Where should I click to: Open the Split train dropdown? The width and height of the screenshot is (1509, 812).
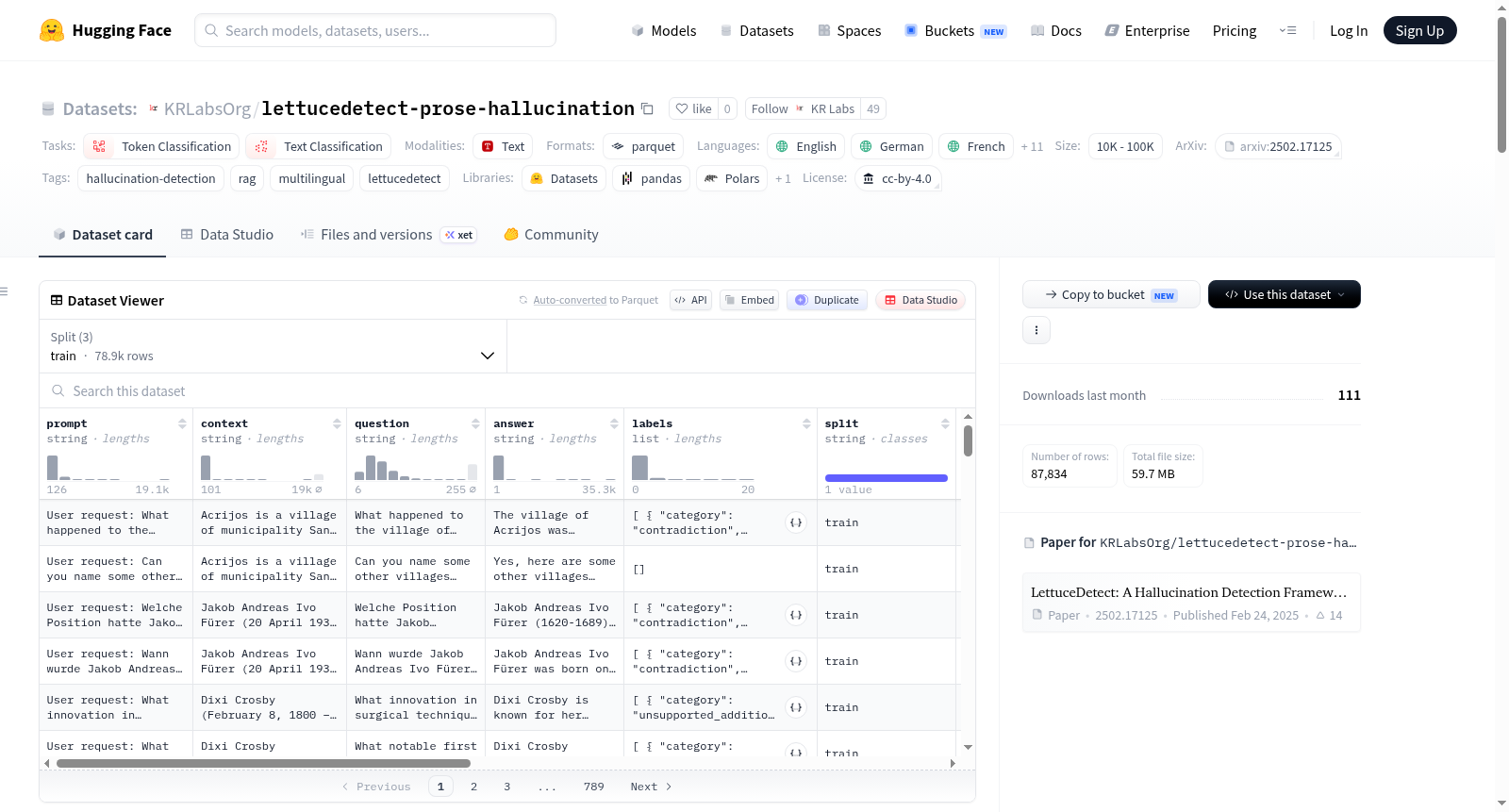click(x=273, y=347)
